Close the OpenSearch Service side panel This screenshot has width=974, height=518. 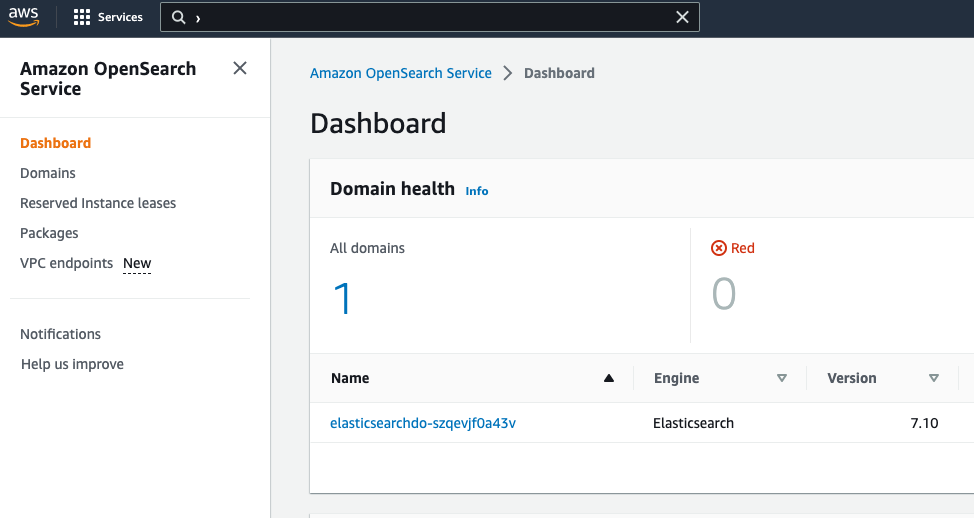(x=240, y=68)
